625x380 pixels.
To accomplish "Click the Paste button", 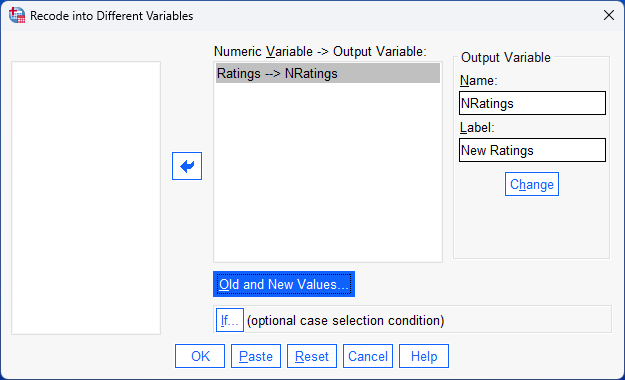I will [256, 356].
